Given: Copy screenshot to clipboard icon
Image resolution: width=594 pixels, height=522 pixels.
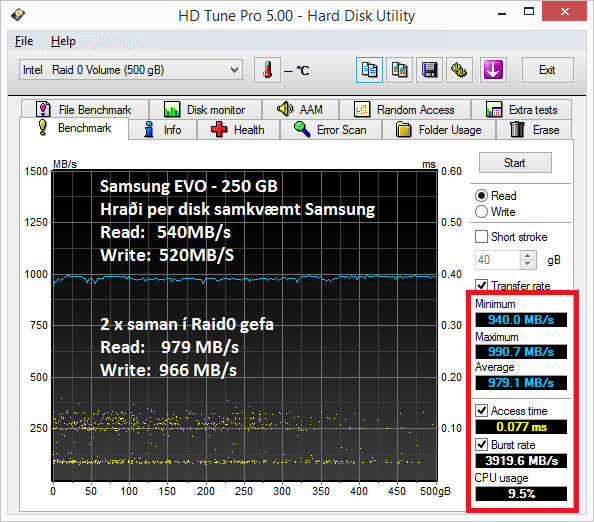Looking at the screenshot, I should click(399, 70).
